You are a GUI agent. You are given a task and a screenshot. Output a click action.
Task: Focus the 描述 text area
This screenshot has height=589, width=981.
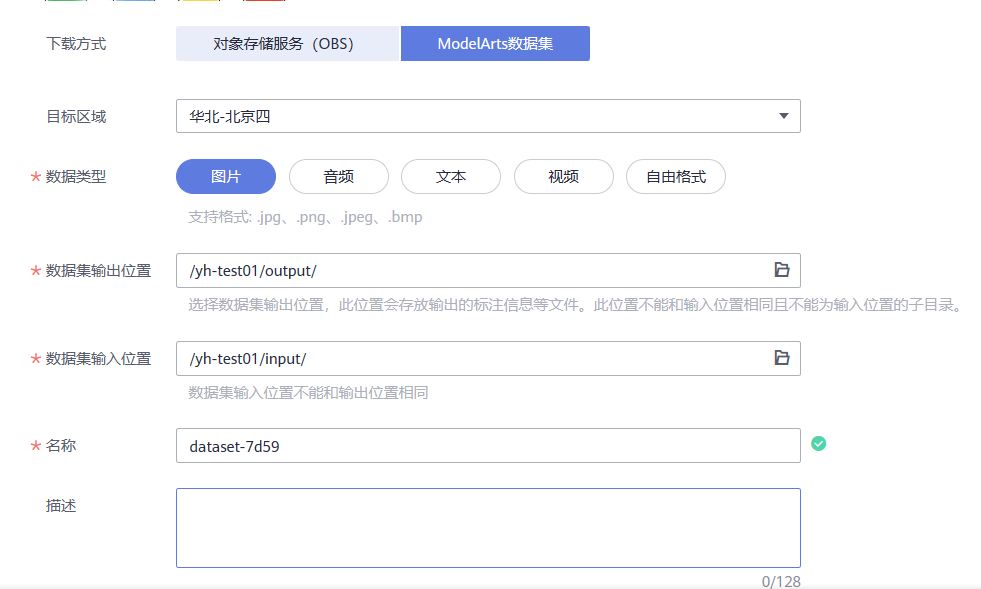pos(488,528)
